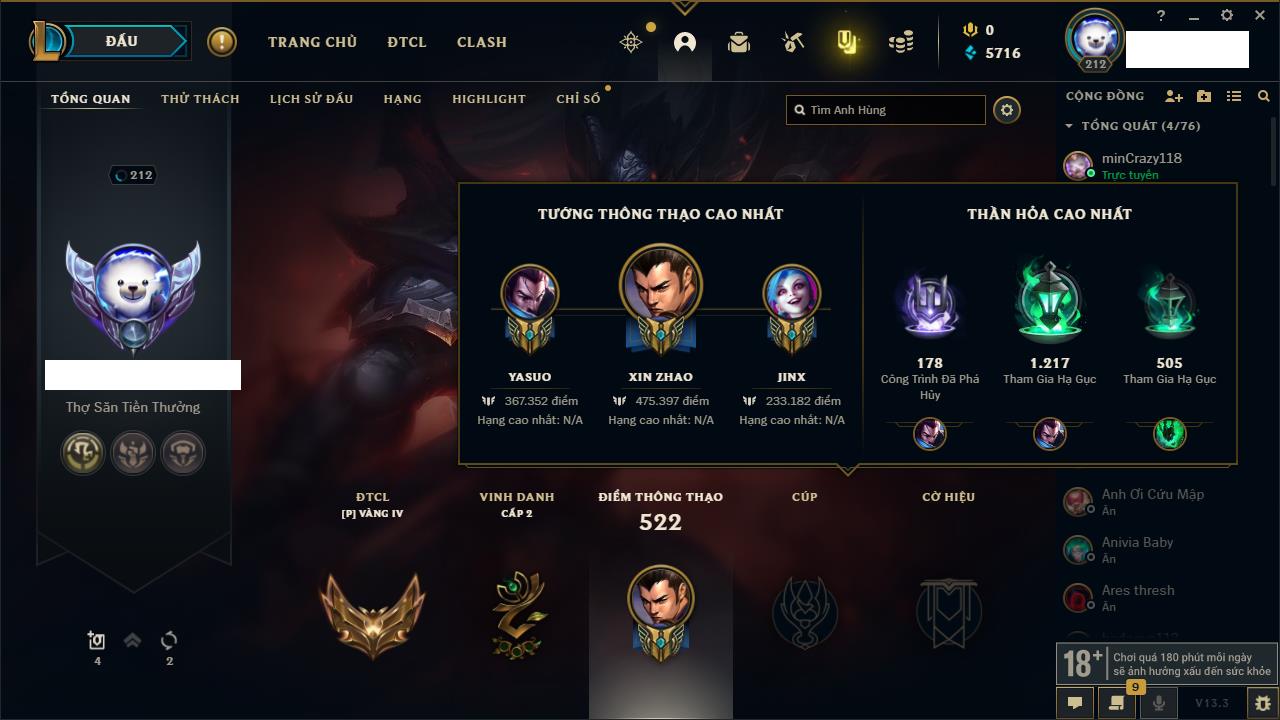Click the Clash crosshair icon in header
The width and height of the screenshot is (1280, 720).
click(x=631, y=42)
